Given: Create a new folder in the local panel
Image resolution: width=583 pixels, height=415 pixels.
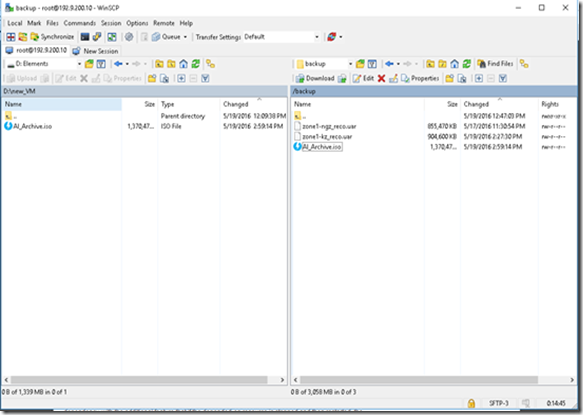Looking at the screenshot, I should pyautogui.click(x=152, y=78).
